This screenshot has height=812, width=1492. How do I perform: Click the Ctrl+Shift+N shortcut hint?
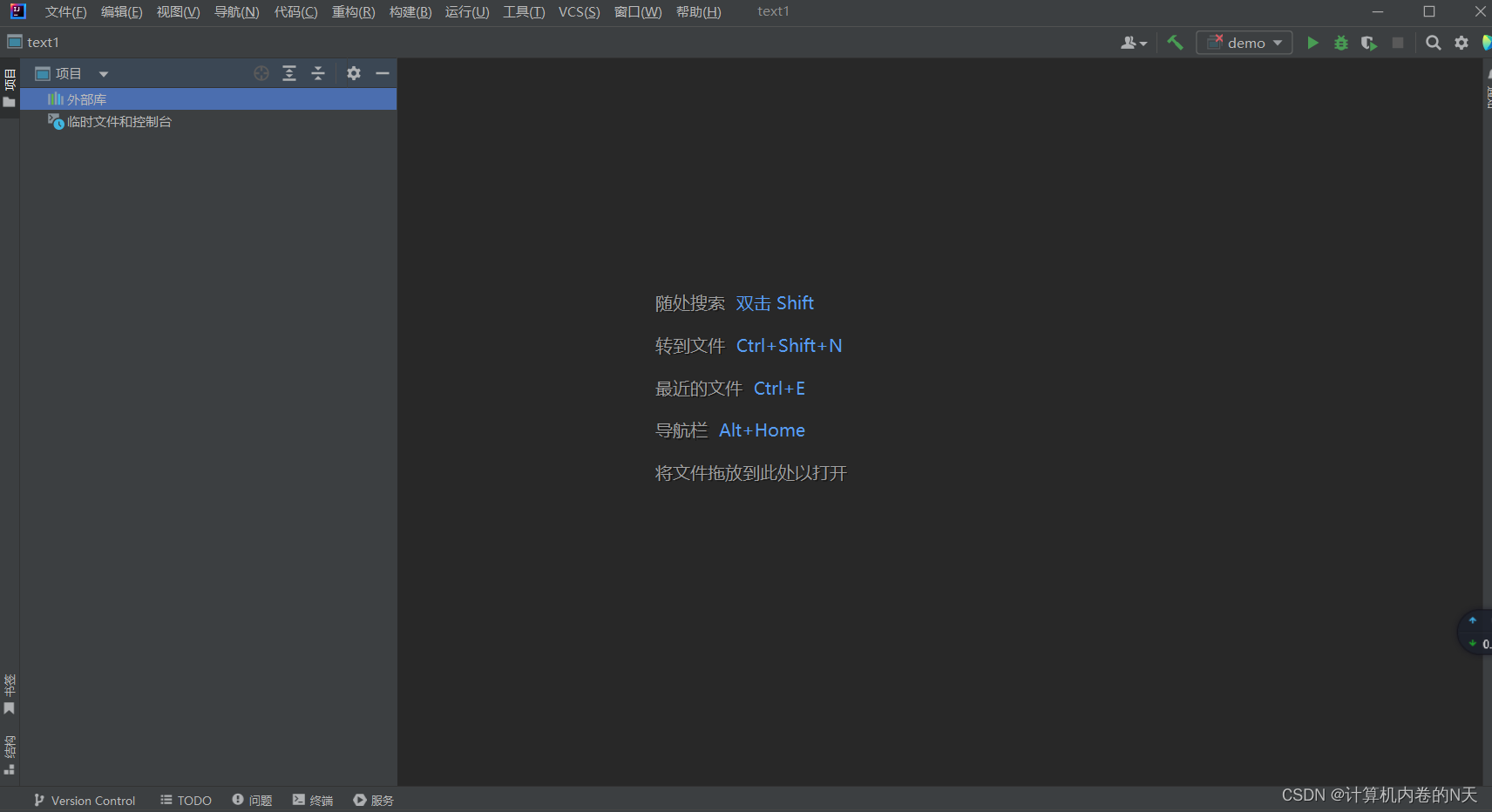(x=789, y=346)
